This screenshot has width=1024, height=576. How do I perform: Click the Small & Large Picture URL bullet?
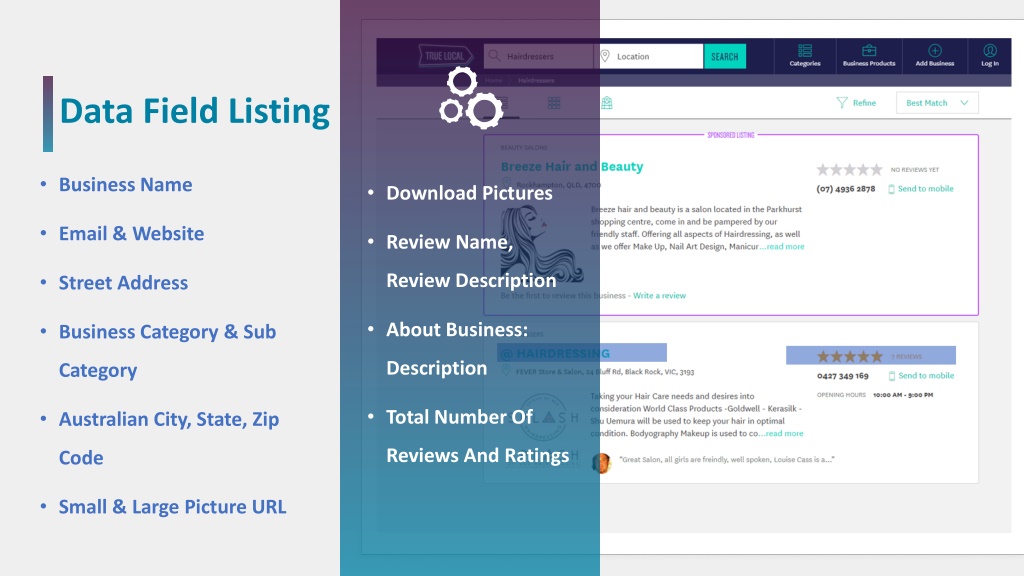tap(172, 507)
